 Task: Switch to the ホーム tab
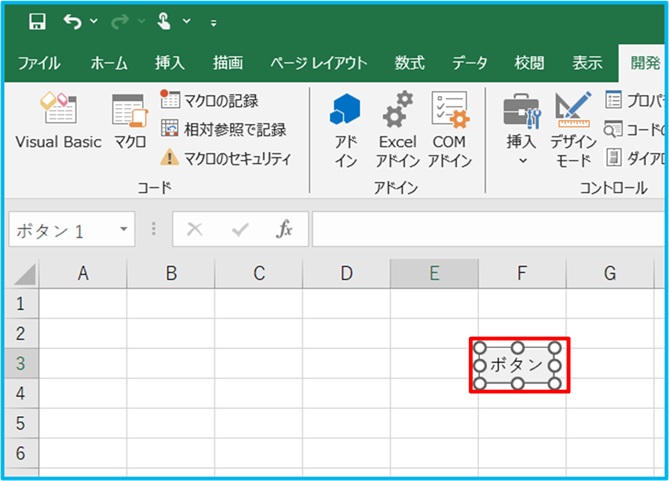pos(109,62)
